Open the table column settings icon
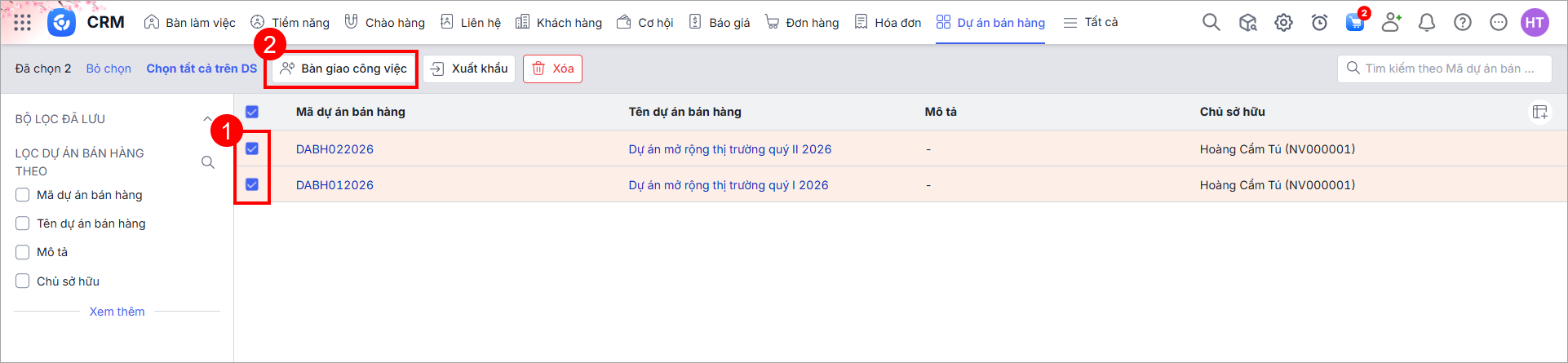 pos(1539,113)
